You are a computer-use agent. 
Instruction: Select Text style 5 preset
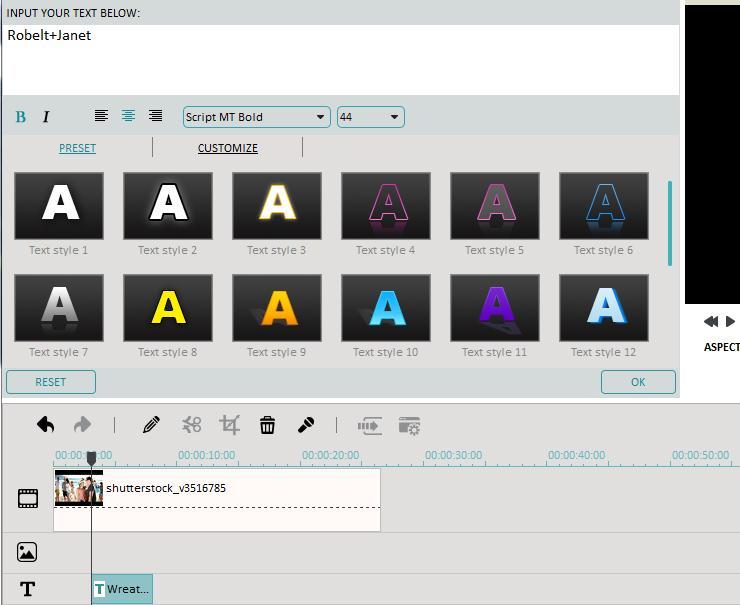click(495, 206)
